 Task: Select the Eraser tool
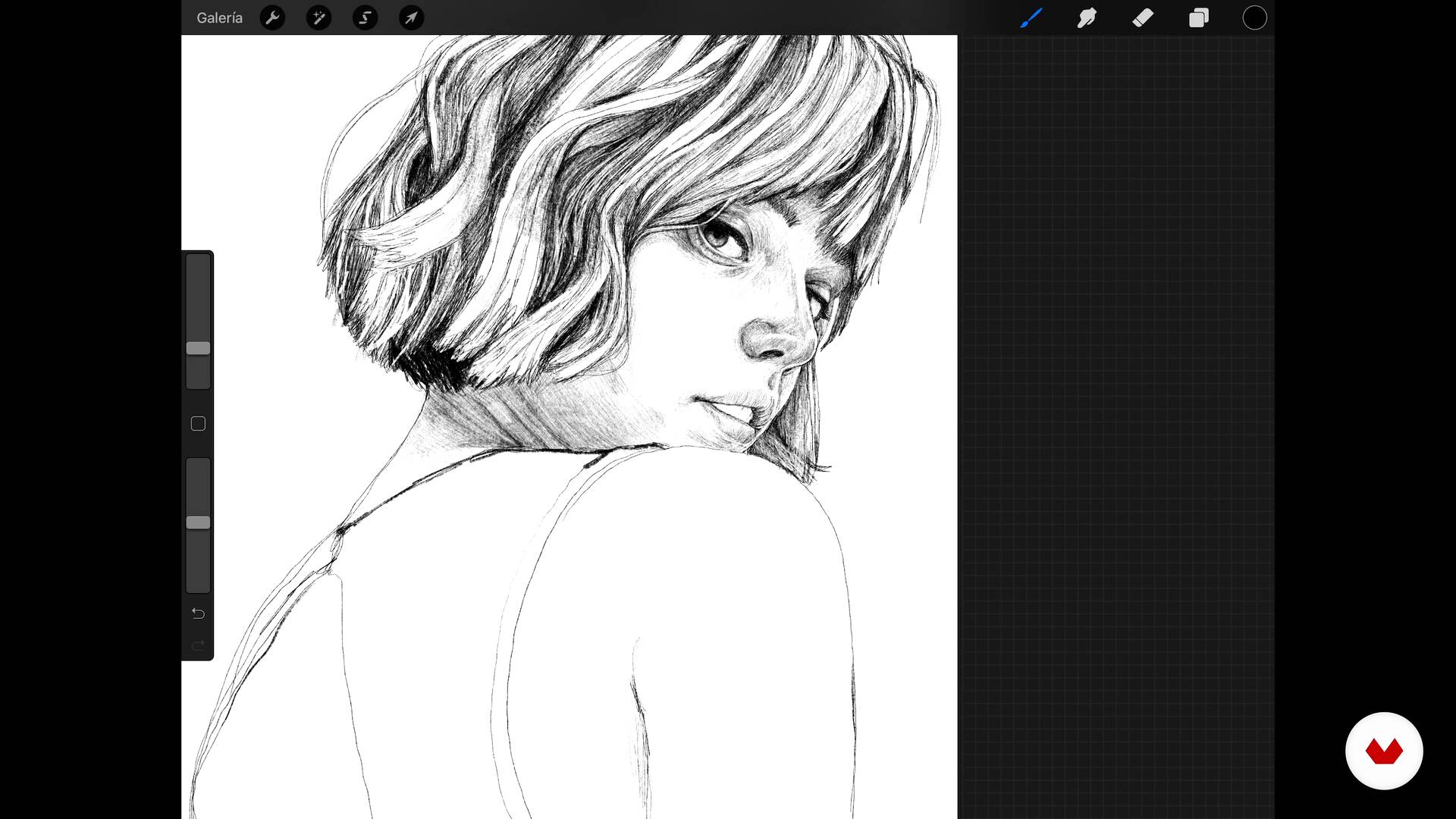[x=1143, y=17]
